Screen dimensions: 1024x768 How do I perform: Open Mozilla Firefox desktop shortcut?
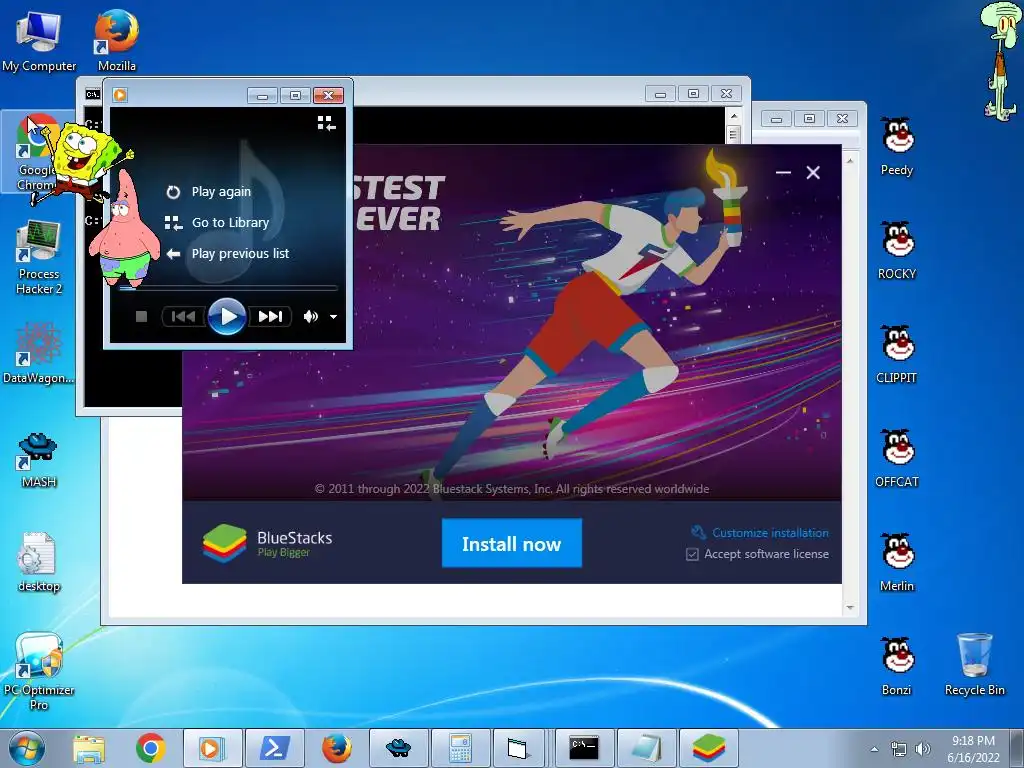pyautogui.click(x=117, y=40)
